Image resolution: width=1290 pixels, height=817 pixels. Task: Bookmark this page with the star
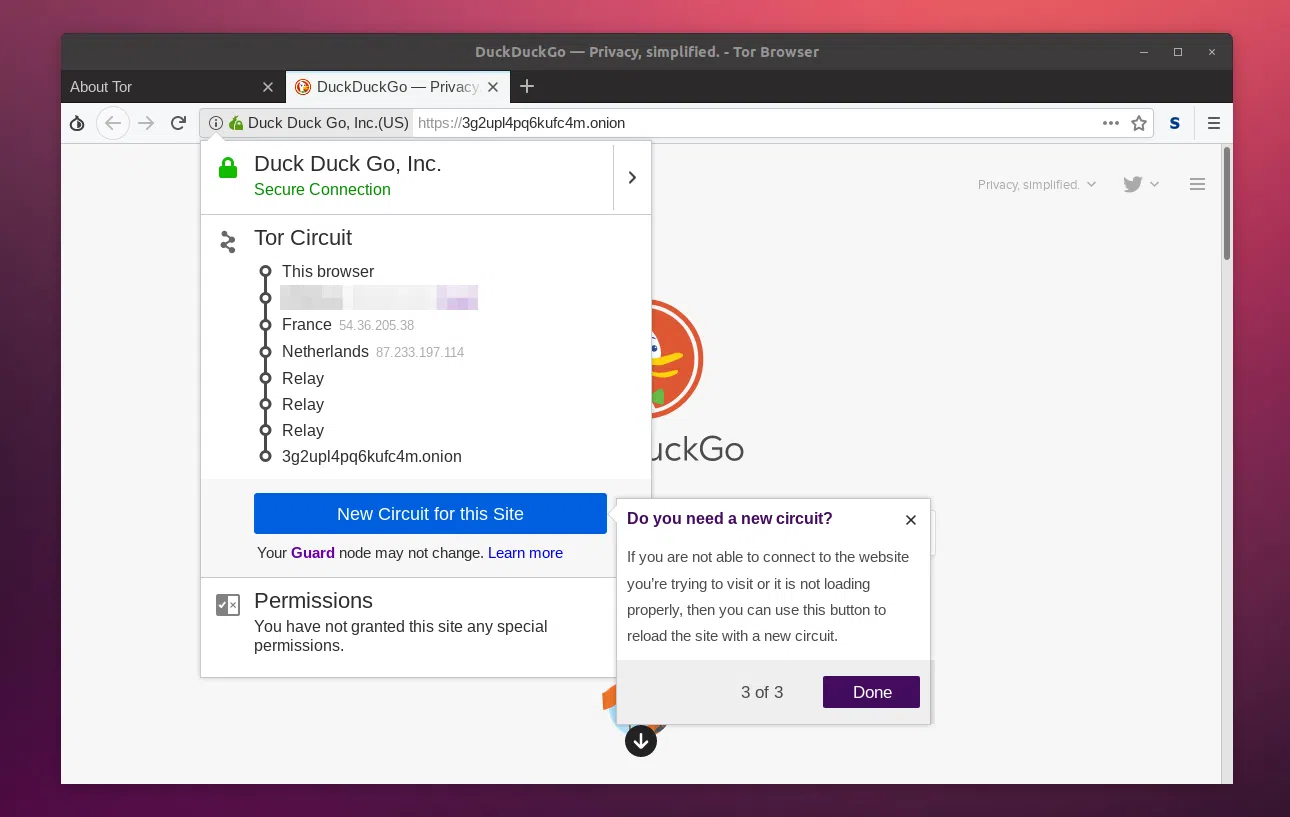1138,123
